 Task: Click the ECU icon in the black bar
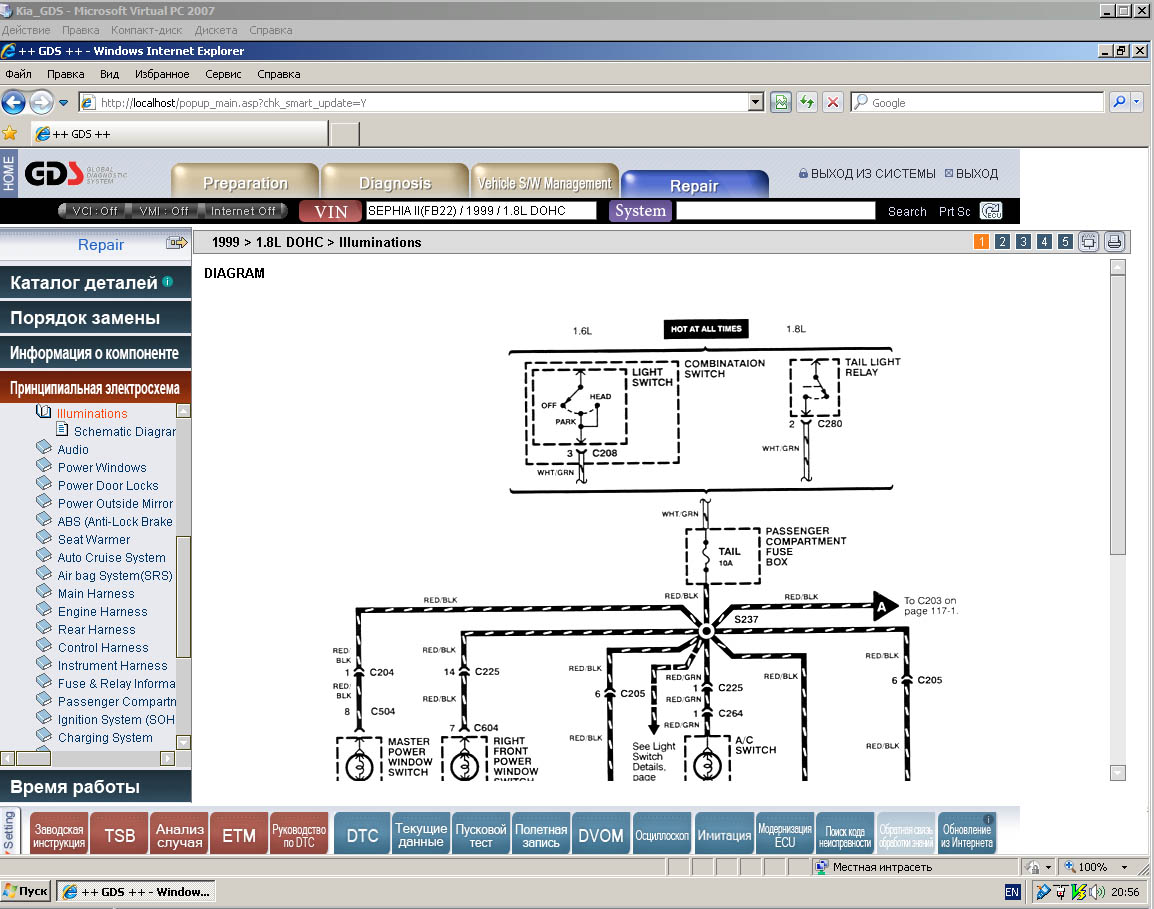[991, 211]
